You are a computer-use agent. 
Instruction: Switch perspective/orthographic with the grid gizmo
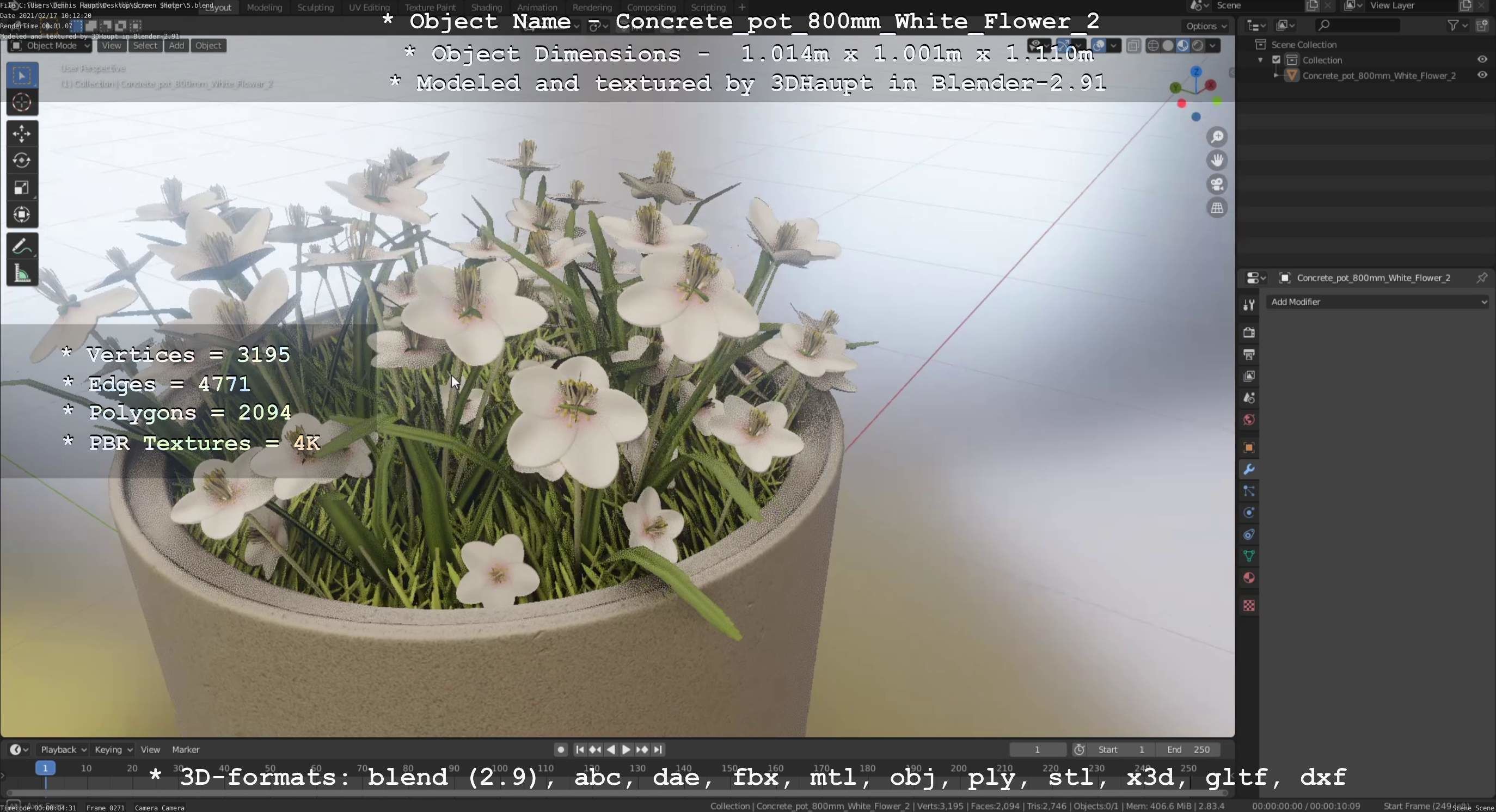1217,208
